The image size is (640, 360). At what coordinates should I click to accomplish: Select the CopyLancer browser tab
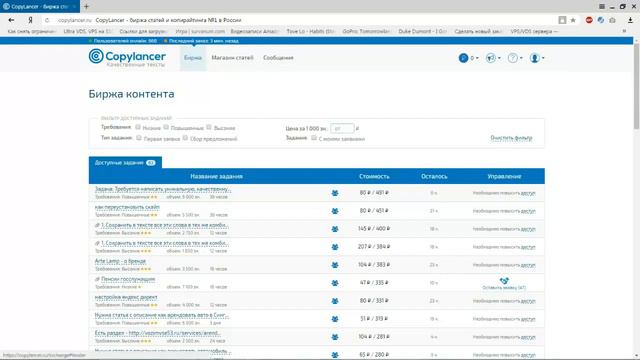pos(40,7)
